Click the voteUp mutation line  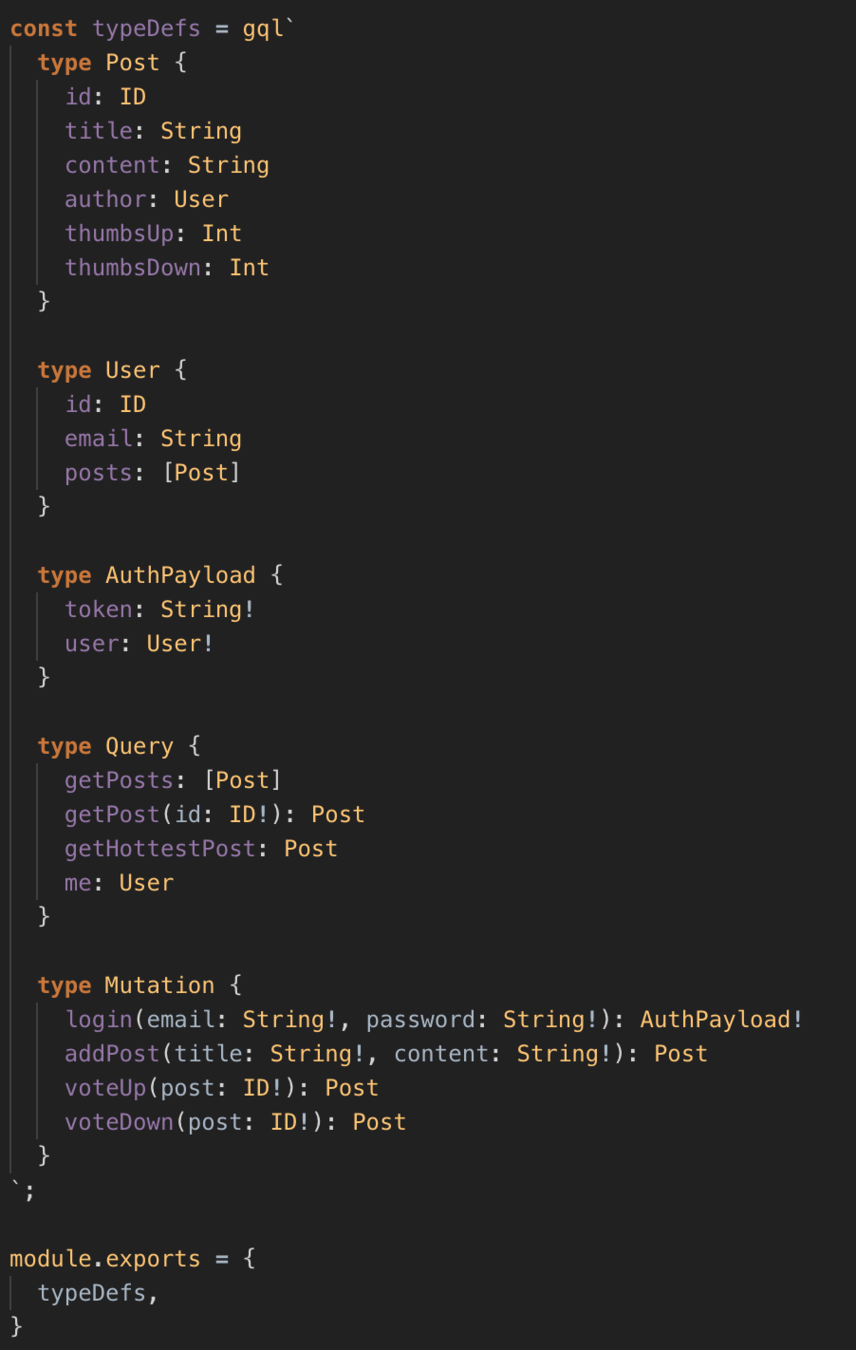[x=222, y=1087]
